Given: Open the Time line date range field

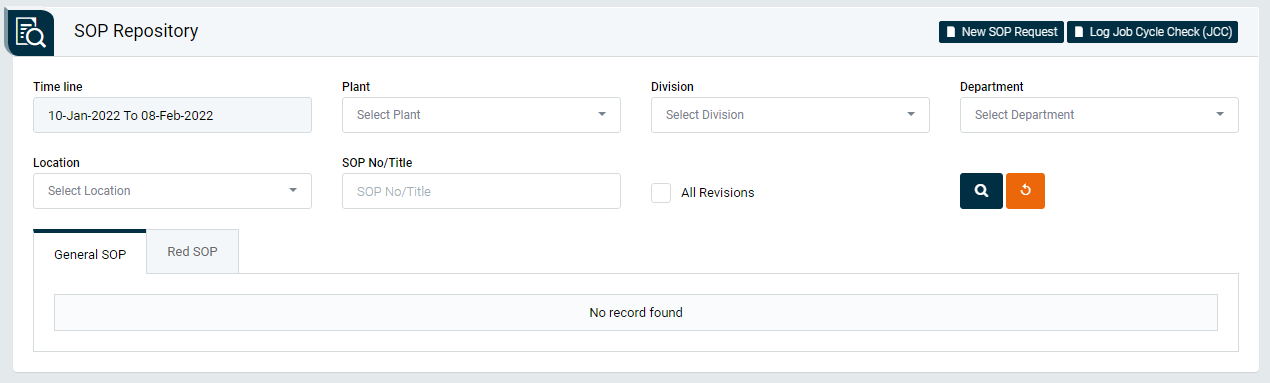Looking at the screenshot, I should coord(172,115).
